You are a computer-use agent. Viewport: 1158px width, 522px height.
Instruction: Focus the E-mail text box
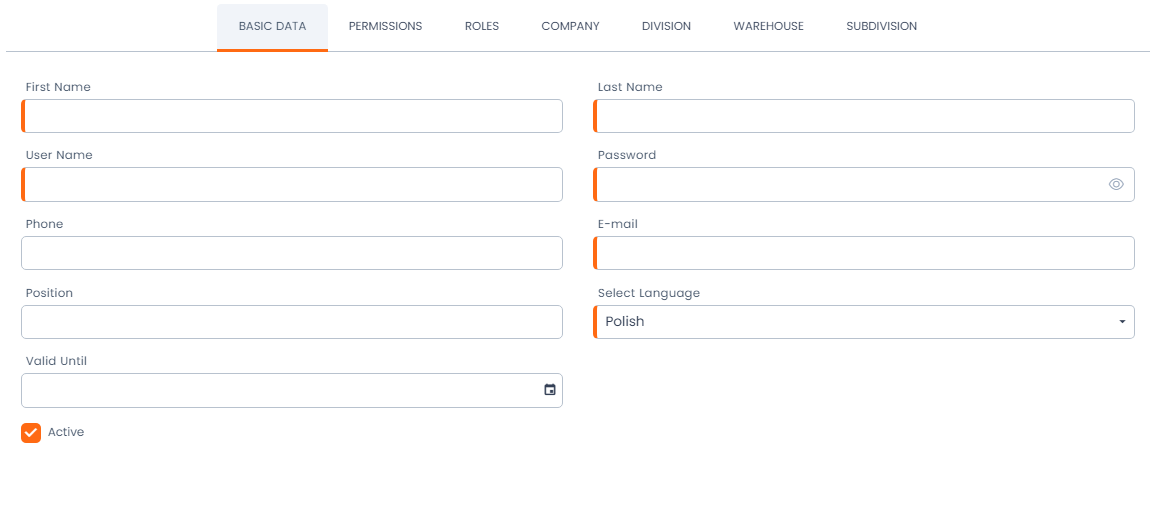coord(864,253)
